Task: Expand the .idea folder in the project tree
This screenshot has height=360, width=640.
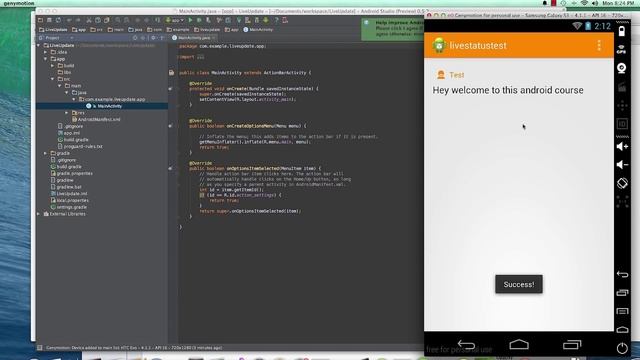Action: pos(46,52)
